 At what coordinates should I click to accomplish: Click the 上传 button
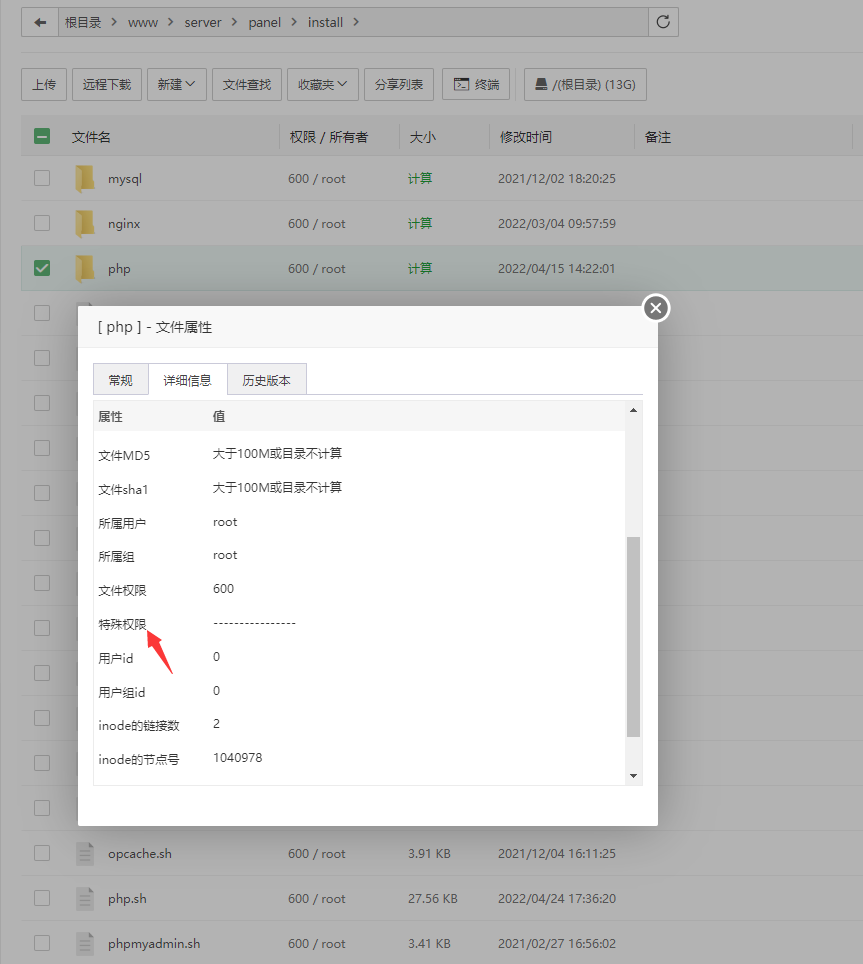44,84
